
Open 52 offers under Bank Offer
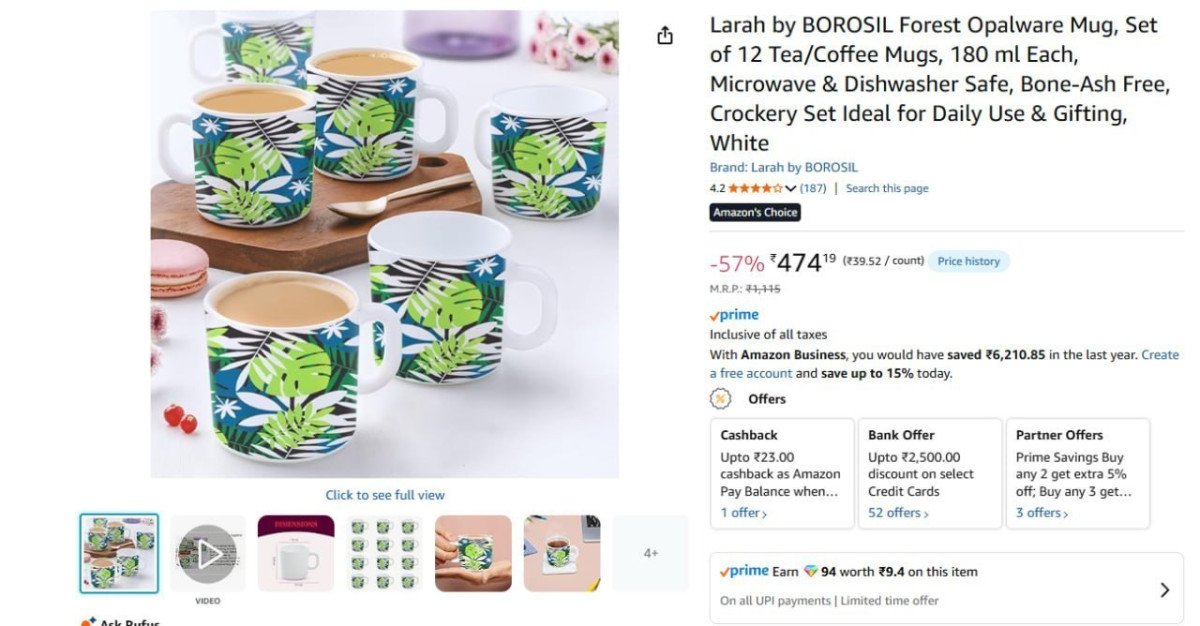click(x=895, y=512)
